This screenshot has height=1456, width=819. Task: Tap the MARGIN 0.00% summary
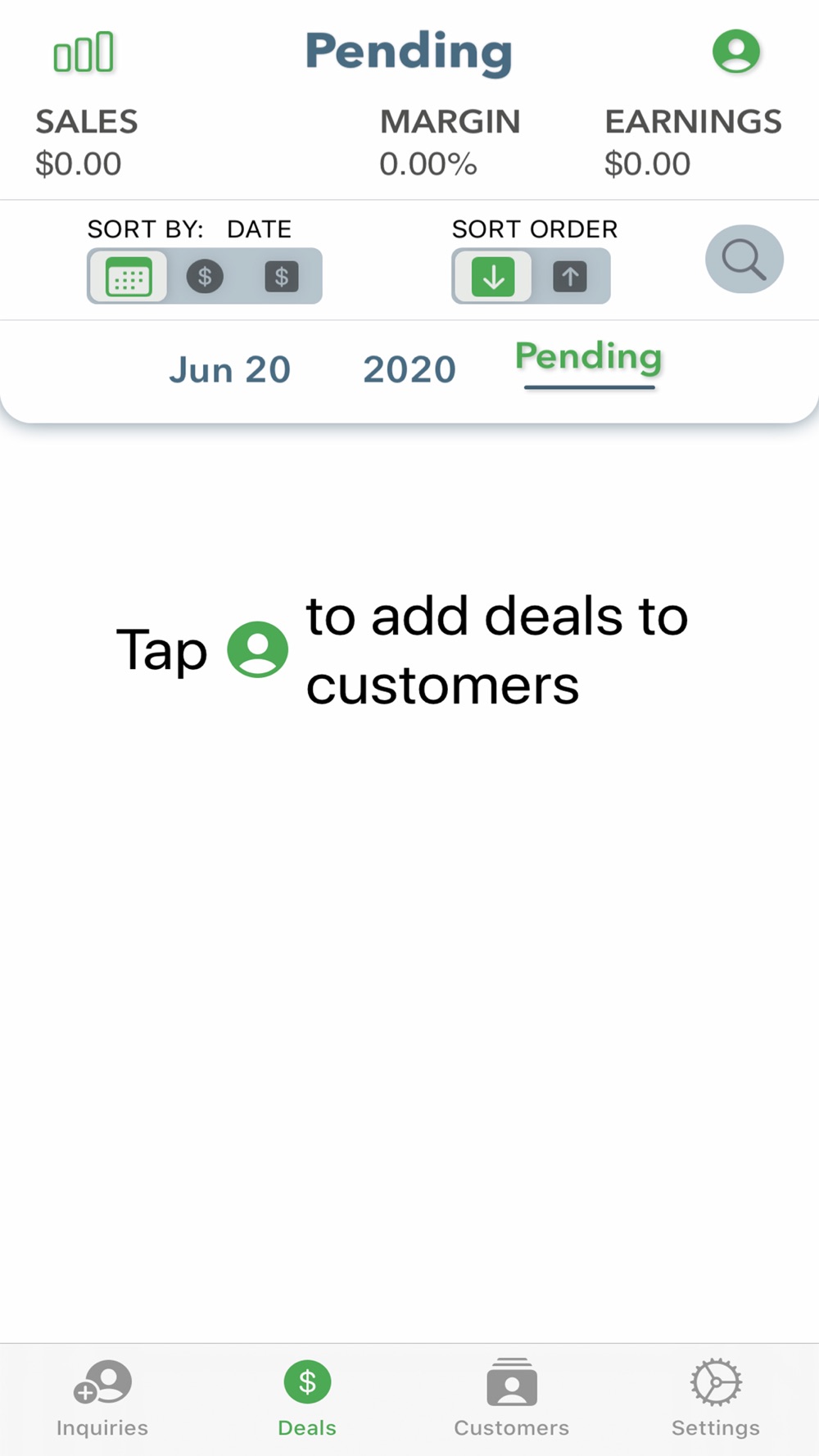coord(450,142)
